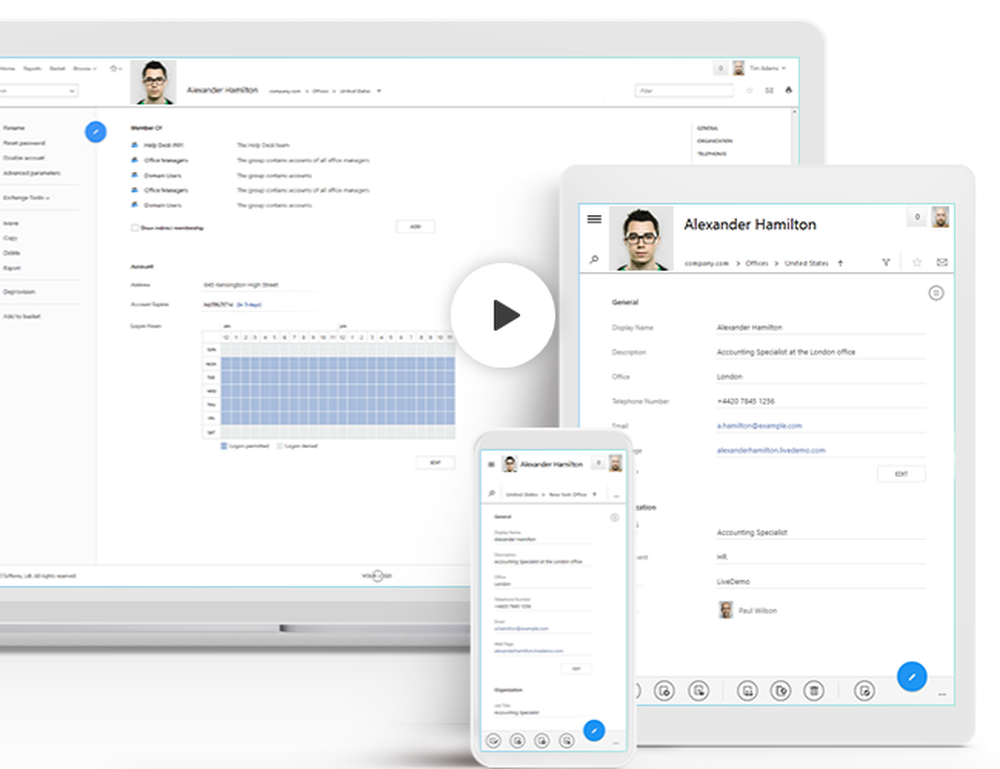This screenshot has height=769, width=1000.
Task: Click blue pencil edit button on laptop
Action: [x=96, y=132]
